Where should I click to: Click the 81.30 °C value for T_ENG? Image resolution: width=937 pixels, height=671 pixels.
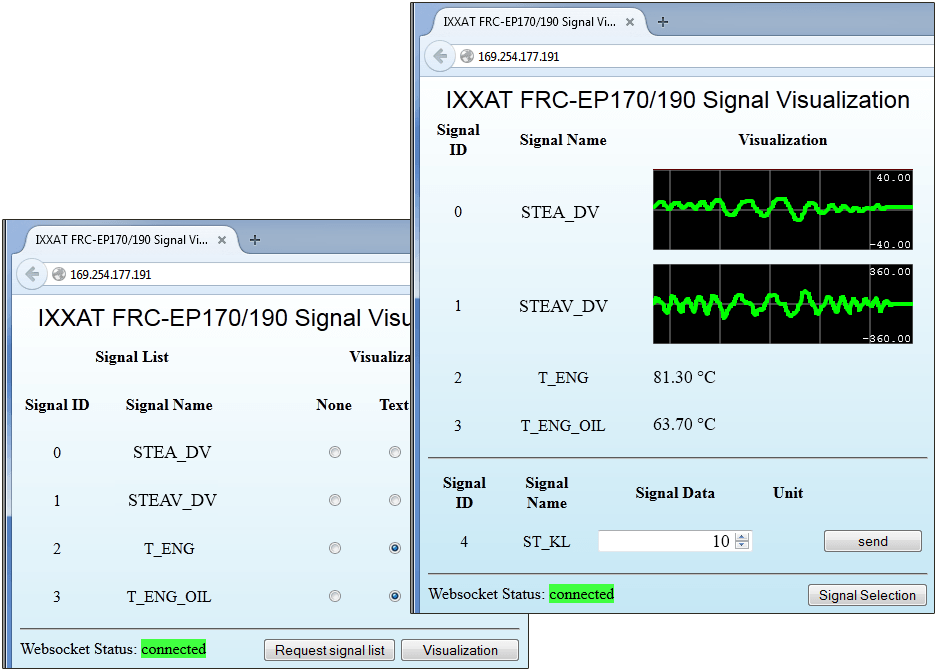684,377
